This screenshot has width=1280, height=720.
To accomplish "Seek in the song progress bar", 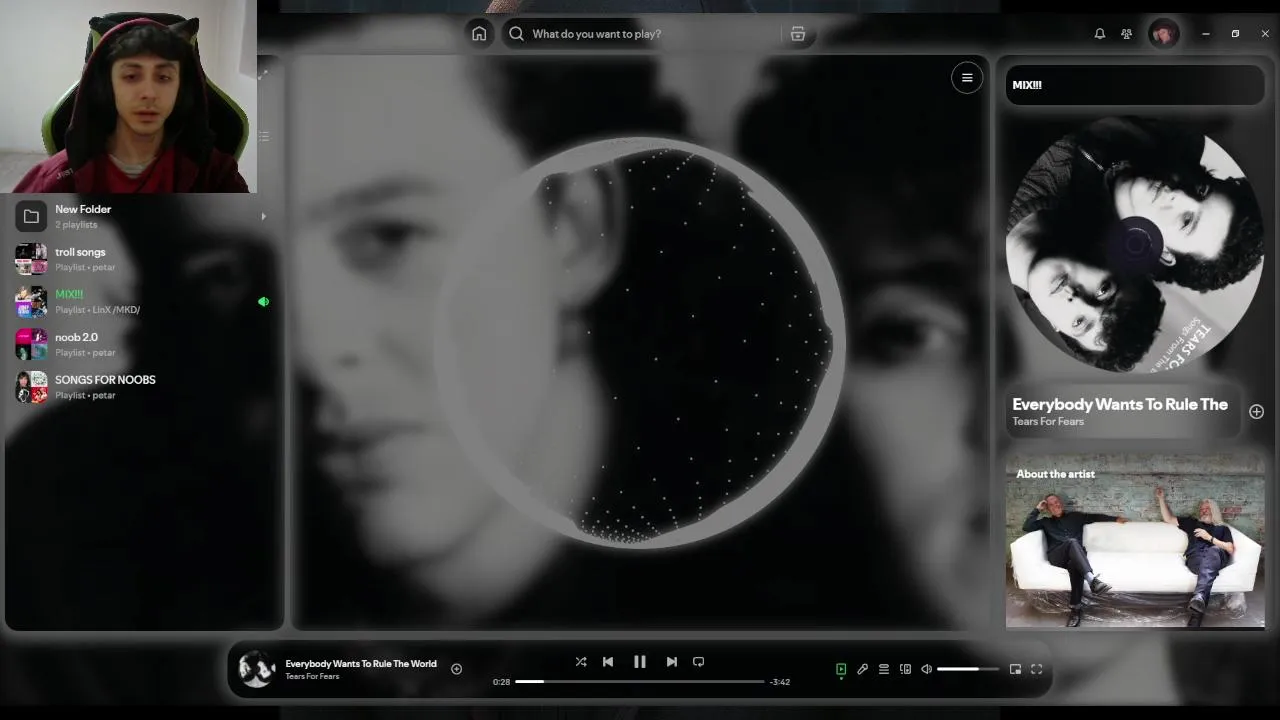I will pyautogui.click(x=640, y=682).
